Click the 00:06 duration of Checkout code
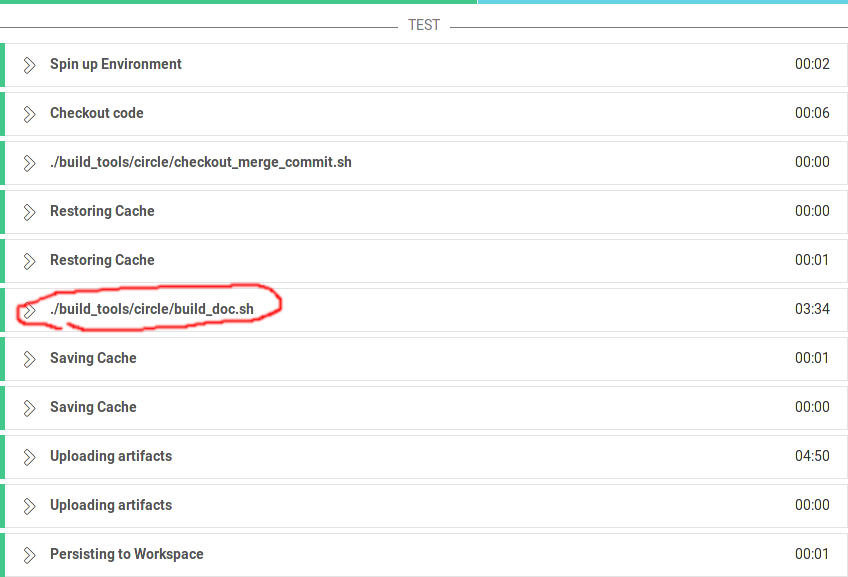The width and height of the screenshot is (848, 577). click(x=812, y=113)
